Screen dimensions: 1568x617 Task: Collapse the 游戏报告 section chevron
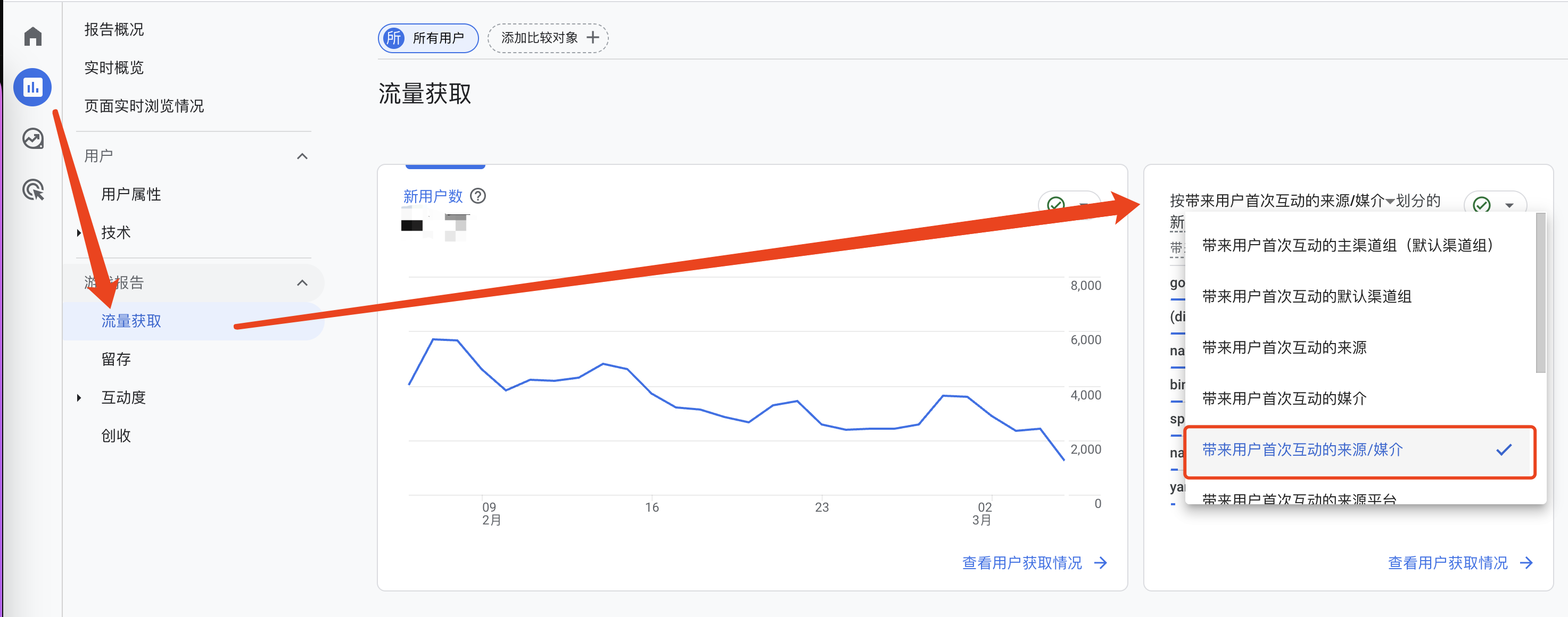point(302,283)
